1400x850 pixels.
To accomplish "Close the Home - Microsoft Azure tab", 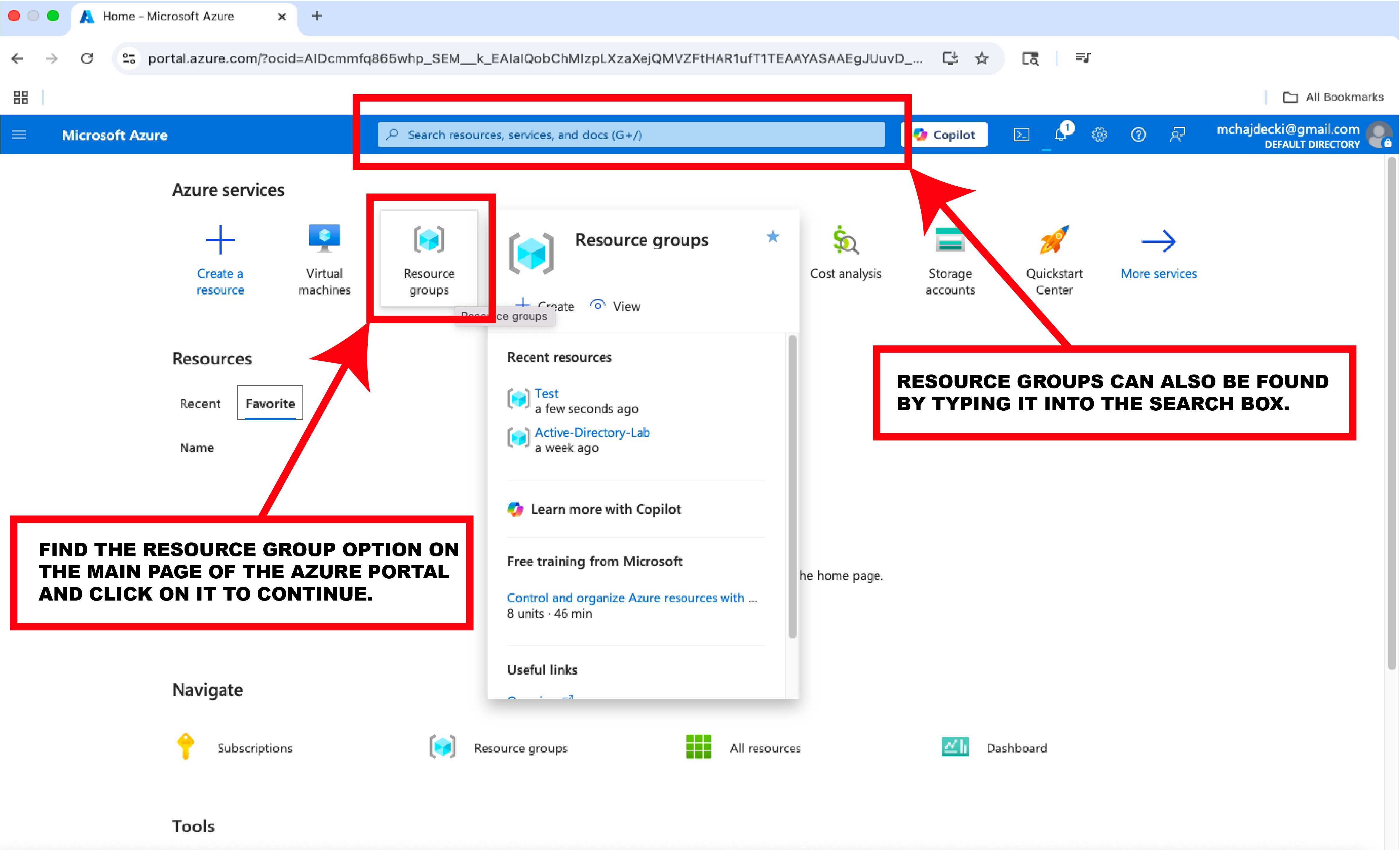I will pyautogui.click(x=282, y=17).
